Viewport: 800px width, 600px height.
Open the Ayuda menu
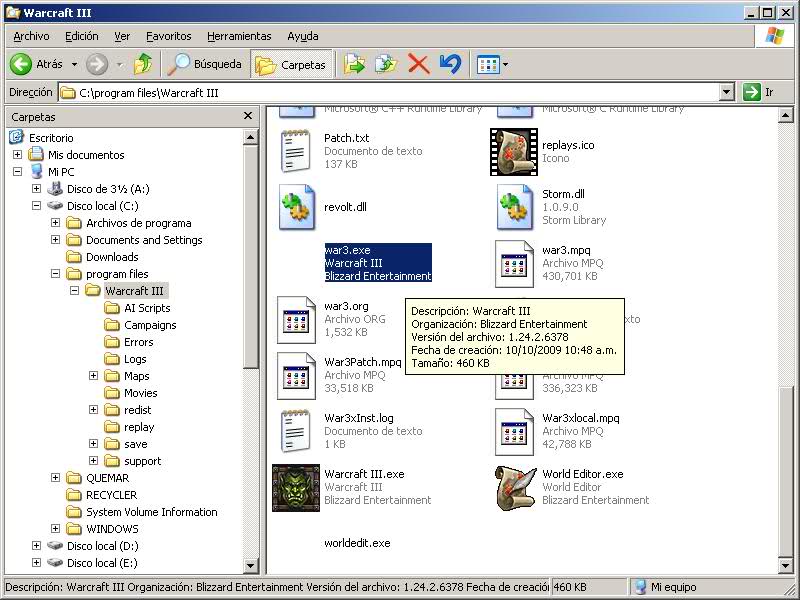click(x=303, y=36)
